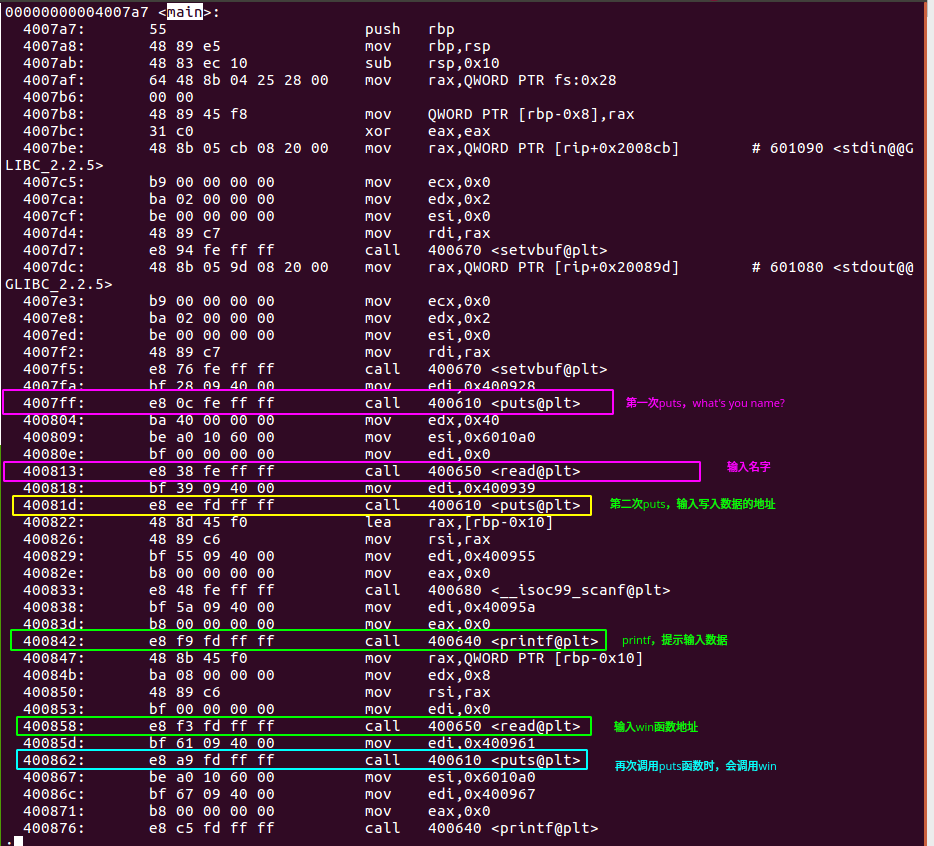Click the green annotation printf，提示输入数据
The height and width of the screenshot is (846, 934).
[674, 640]
